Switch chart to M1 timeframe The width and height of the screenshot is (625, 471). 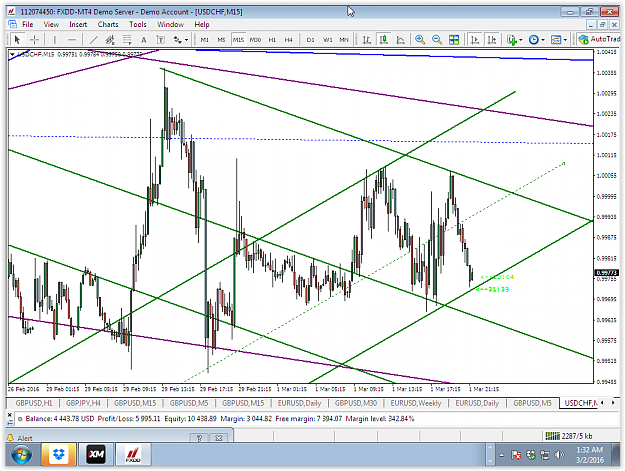click(204, 39)
